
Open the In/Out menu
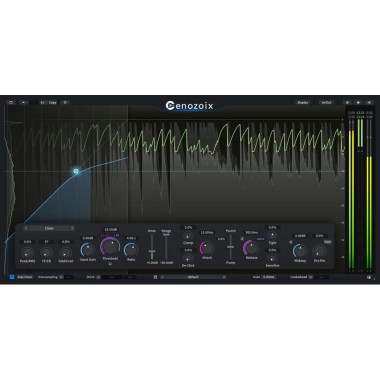tap(326, 102)
